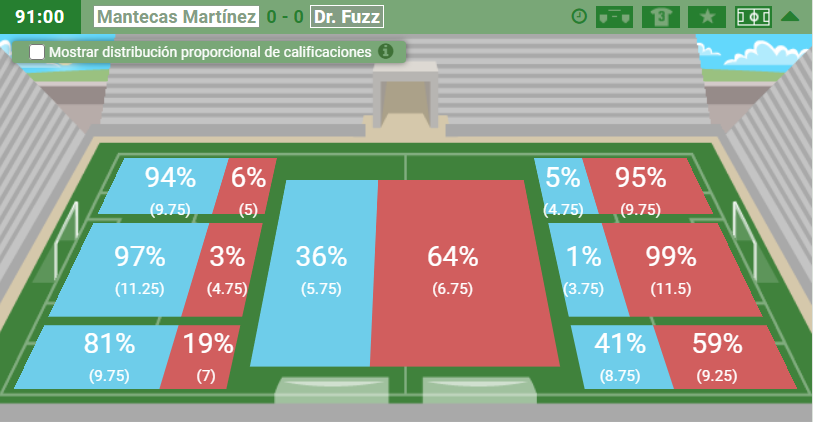The height and width of the screenshot is (422, 813).
Task: Select the red 59% sector
Action: tap(723, 357)
